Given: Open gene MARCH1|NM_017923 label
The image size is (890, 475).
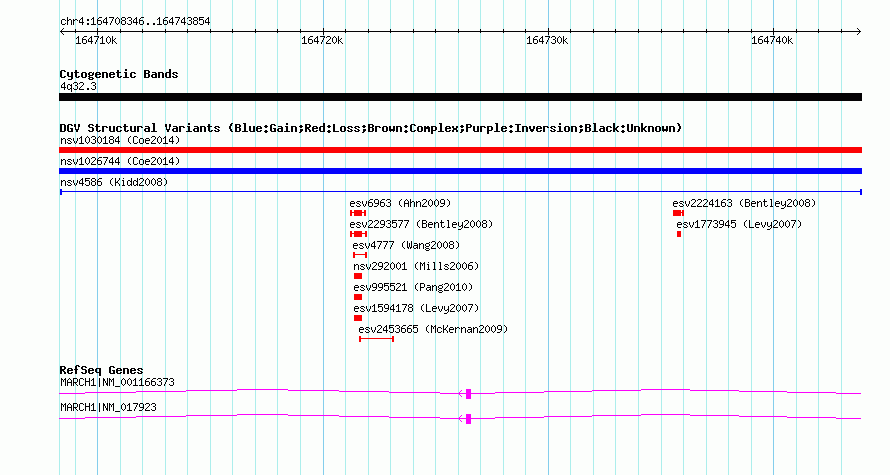Looking at the screenshot, I should pos(108,407).
